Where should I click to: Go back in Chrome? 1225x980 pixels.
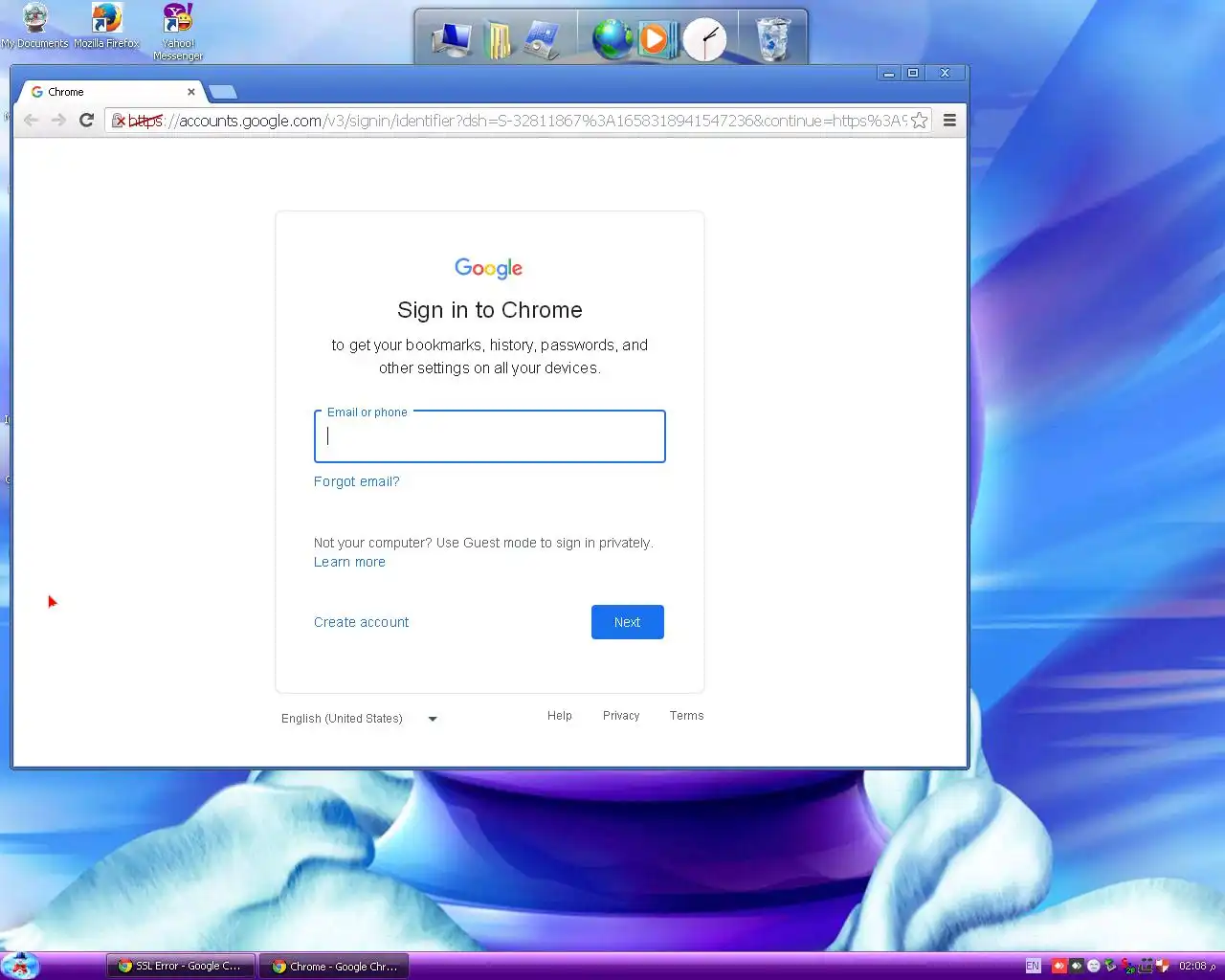31,120
